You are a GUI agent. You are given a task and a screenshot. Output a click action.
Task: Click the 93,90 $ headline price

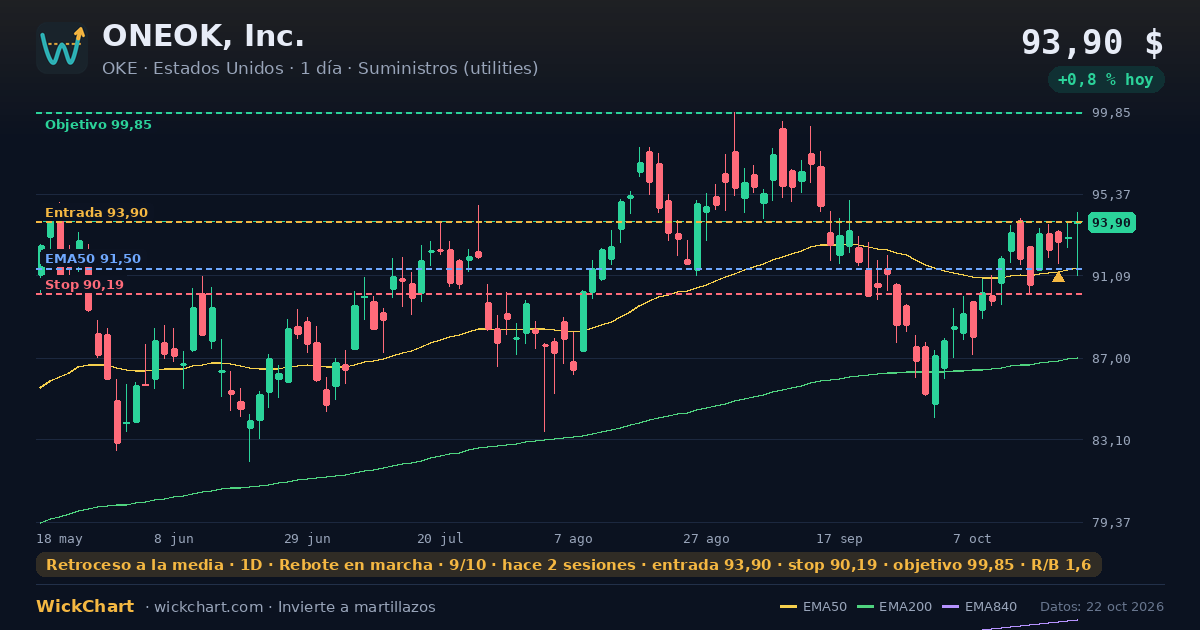pos(1092,43)
